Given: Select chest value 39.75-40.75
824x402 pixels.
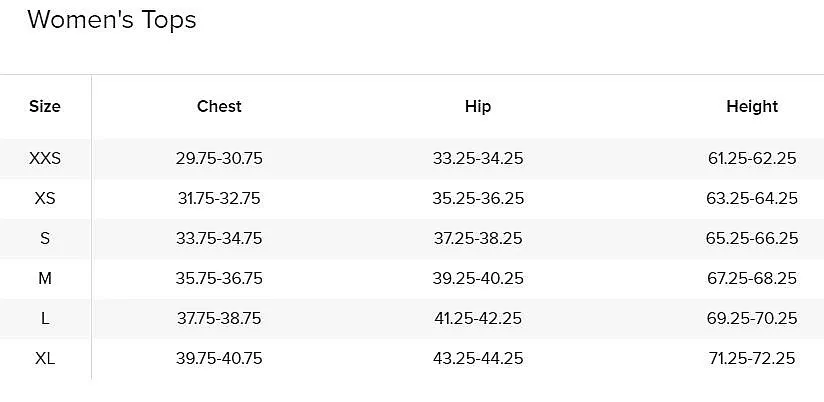Looking at the screenshot, I should pos(219,358).
